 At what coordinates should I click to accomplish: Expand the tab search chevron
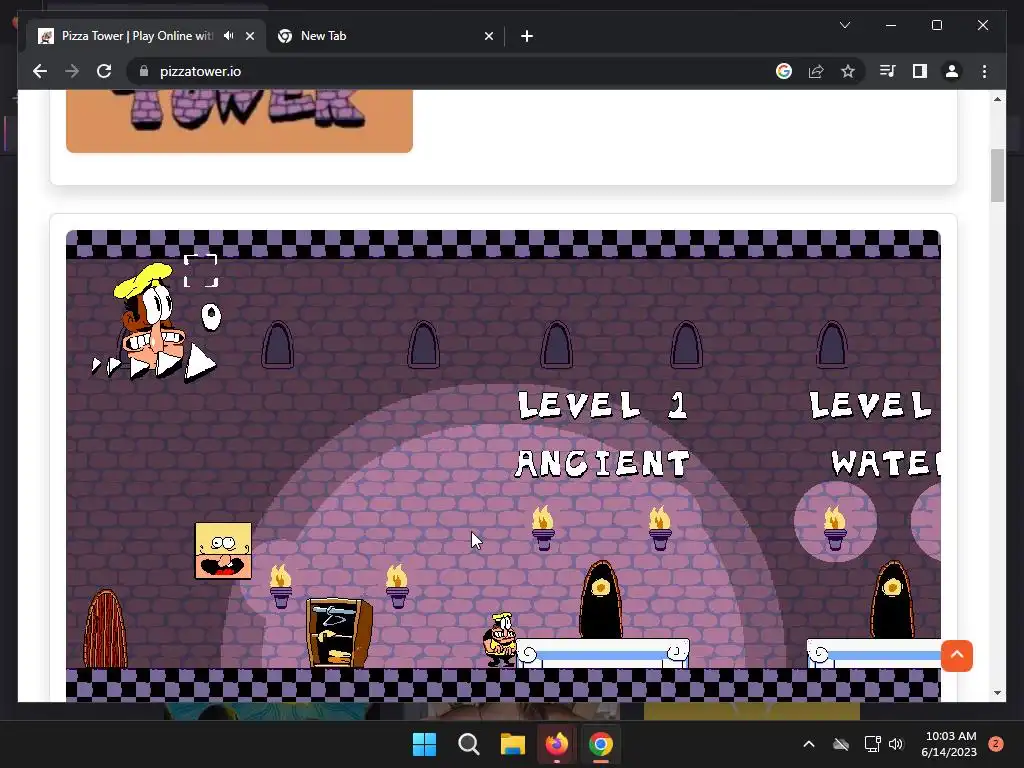click(844, 25)
